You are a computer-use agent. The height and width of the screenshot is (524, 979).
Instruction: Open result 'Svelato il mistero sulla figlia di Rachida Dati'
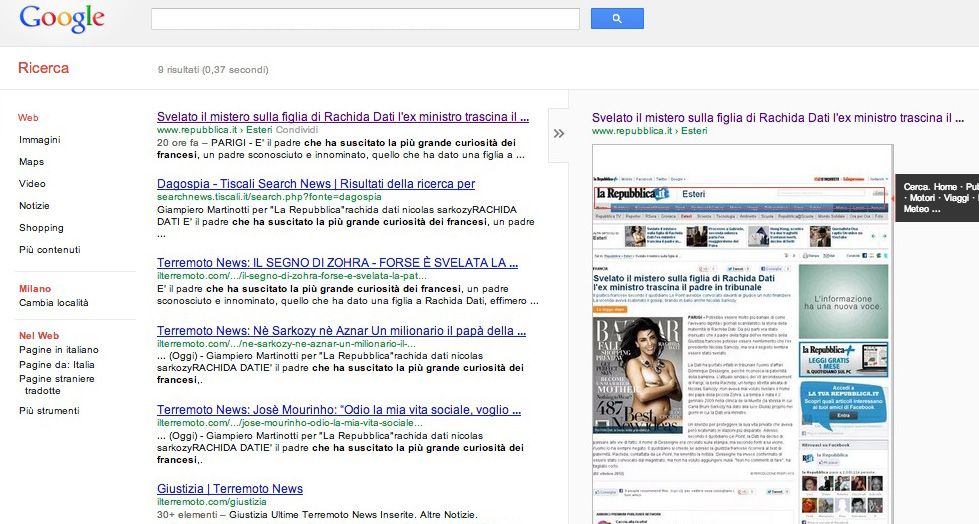coord(343,117)
